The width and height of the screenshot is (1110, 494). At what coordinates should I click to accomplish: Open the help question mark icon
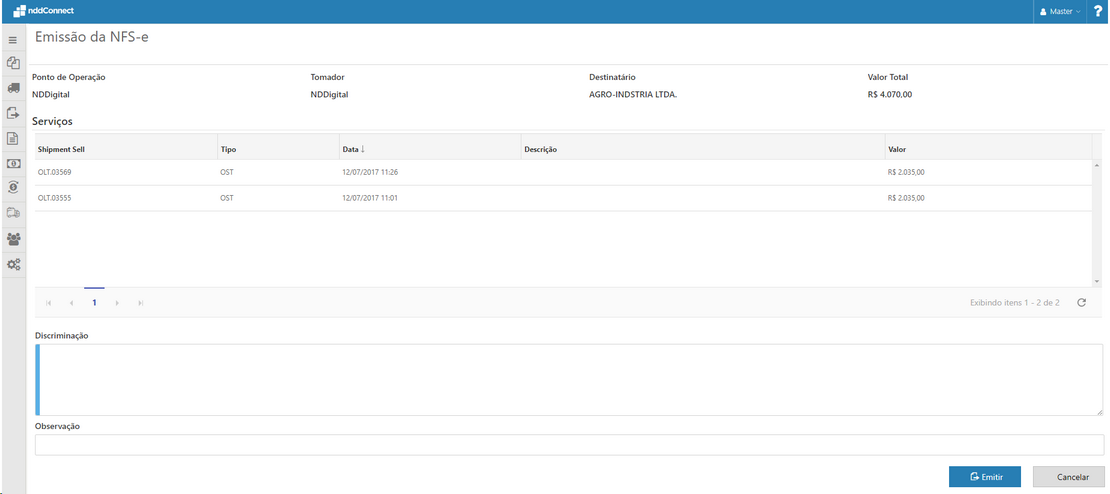(x=1097, y=11)
